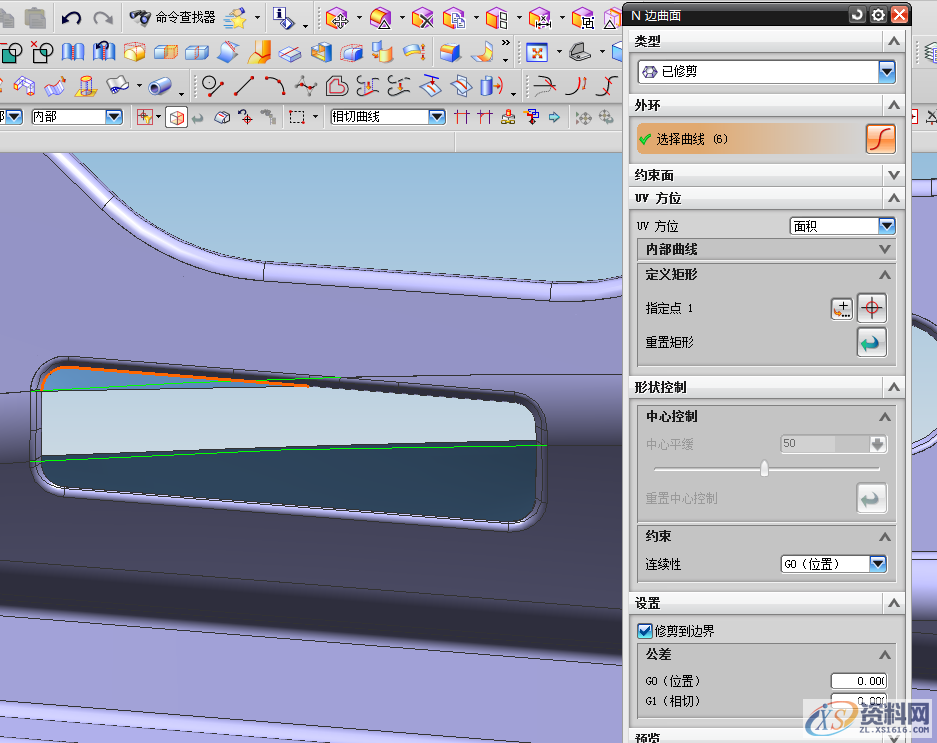Click the Undo arrow icon

[70, 17]
